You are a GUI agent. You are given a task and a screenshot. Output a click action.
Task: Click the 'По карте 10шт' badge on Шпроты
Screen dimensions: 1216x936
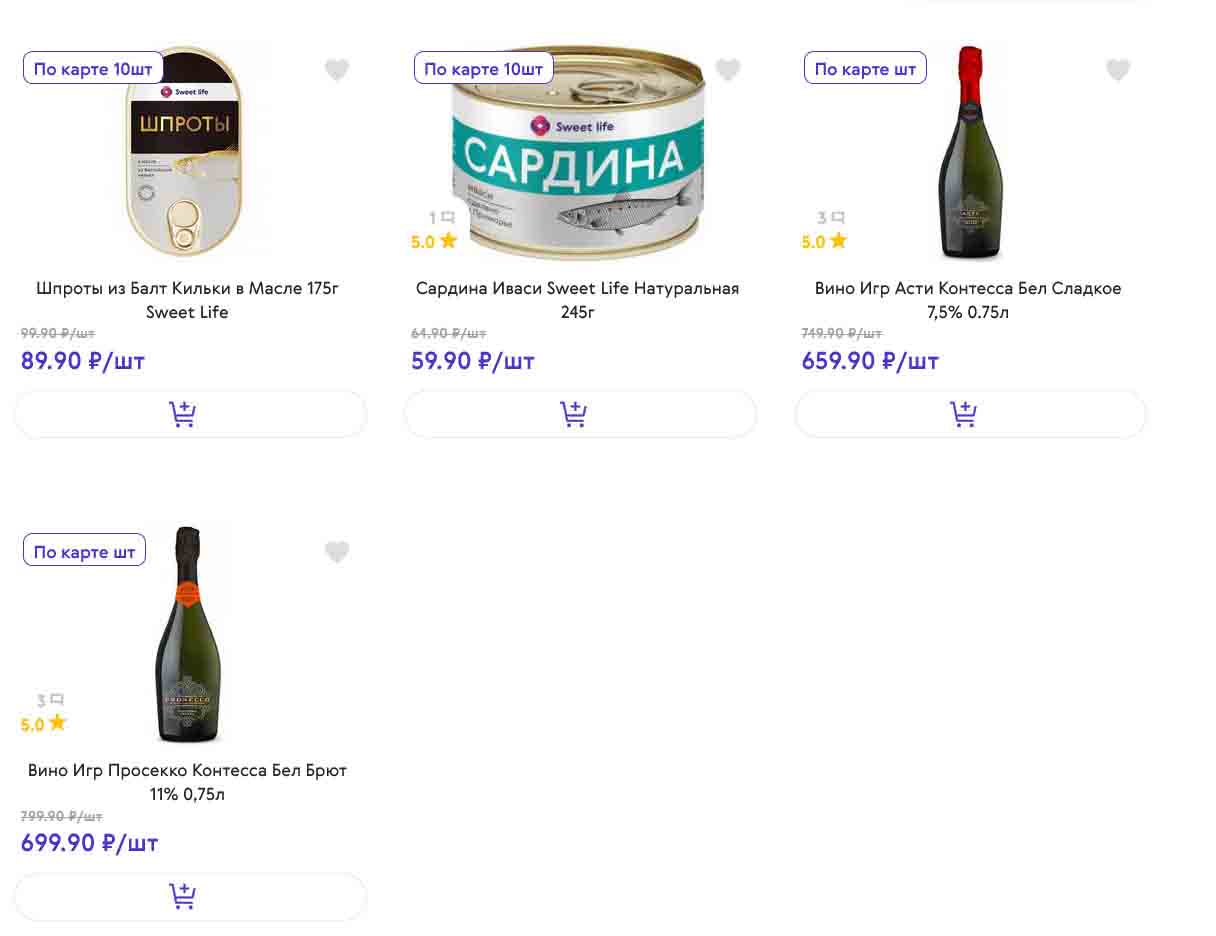(93, 69)
